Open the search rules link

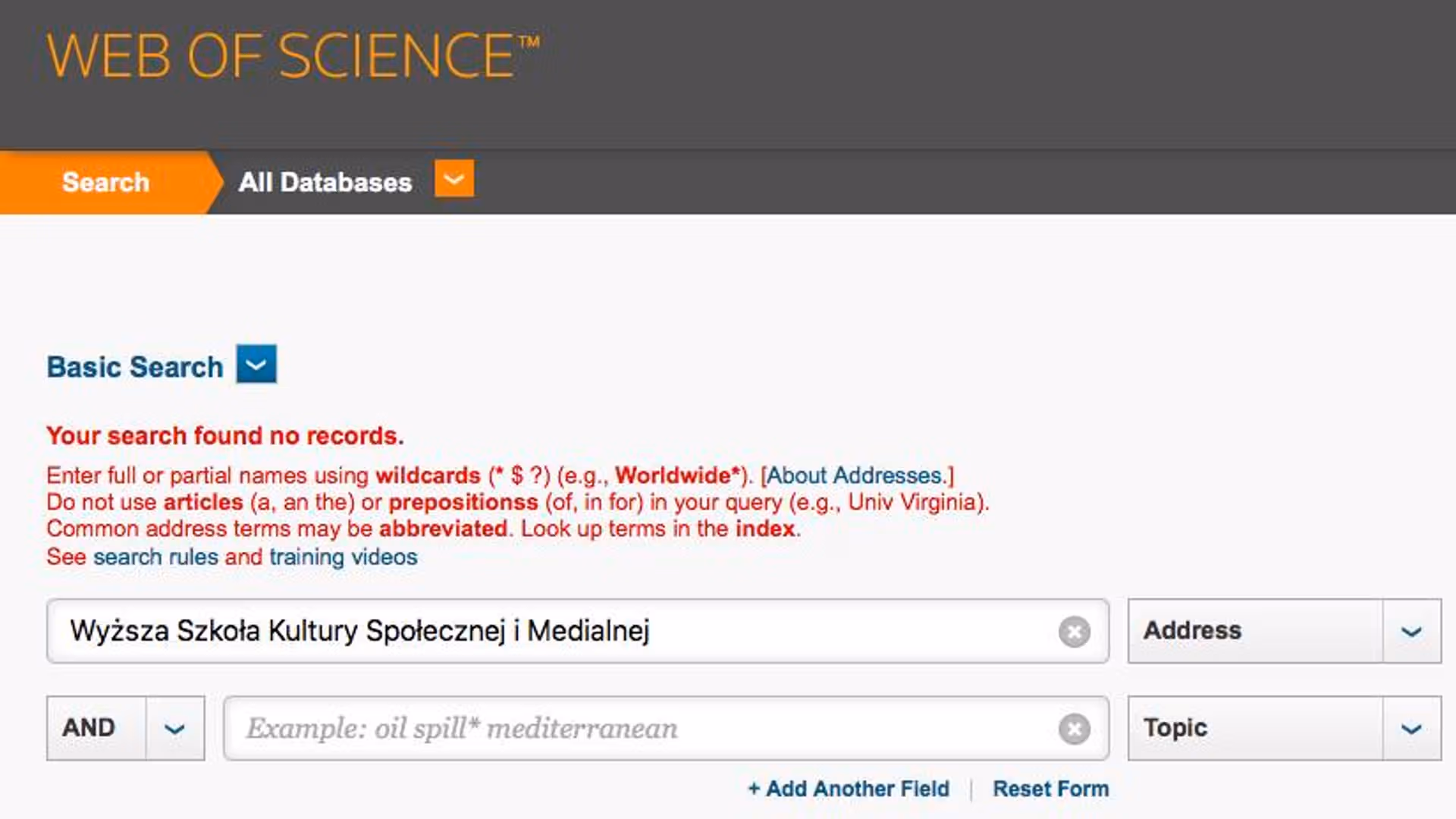coord(155,557)
